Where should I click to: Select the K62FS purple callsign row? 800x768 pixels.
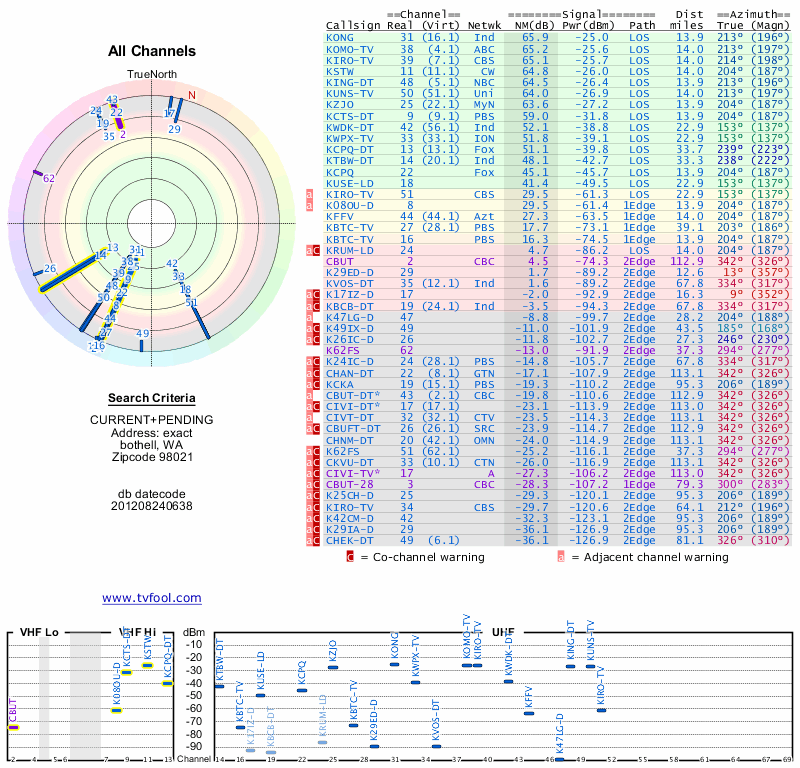click(x=558, y=350)
